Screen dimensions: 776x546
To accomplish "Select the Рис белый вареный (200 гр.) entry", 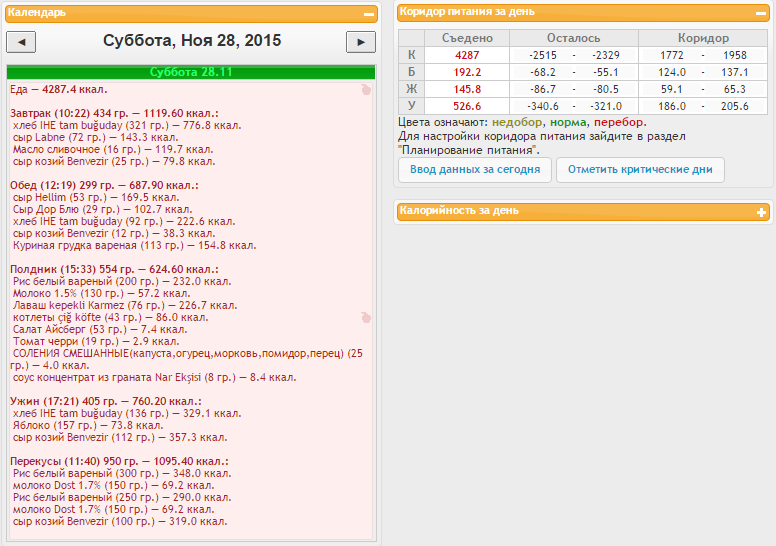I will click(x=122, y=281).
